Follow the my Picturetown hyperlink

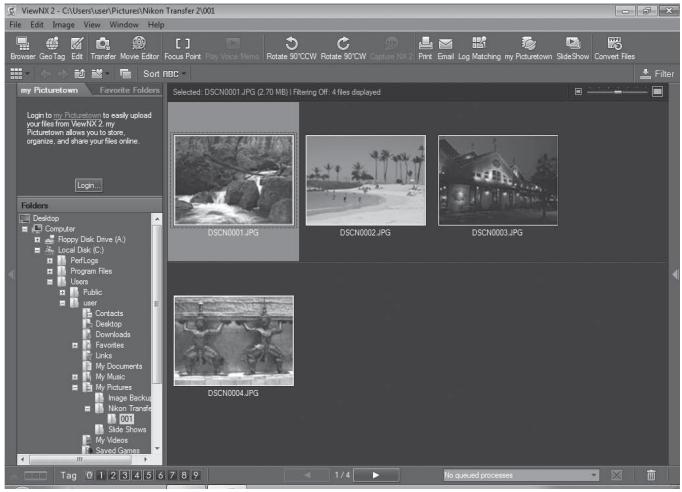tap(77, 115)
